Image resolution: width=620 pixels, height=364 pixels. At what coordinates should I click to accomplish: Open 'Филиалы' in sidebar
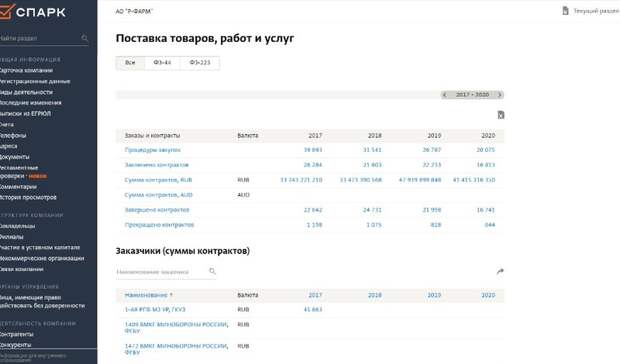11,237
